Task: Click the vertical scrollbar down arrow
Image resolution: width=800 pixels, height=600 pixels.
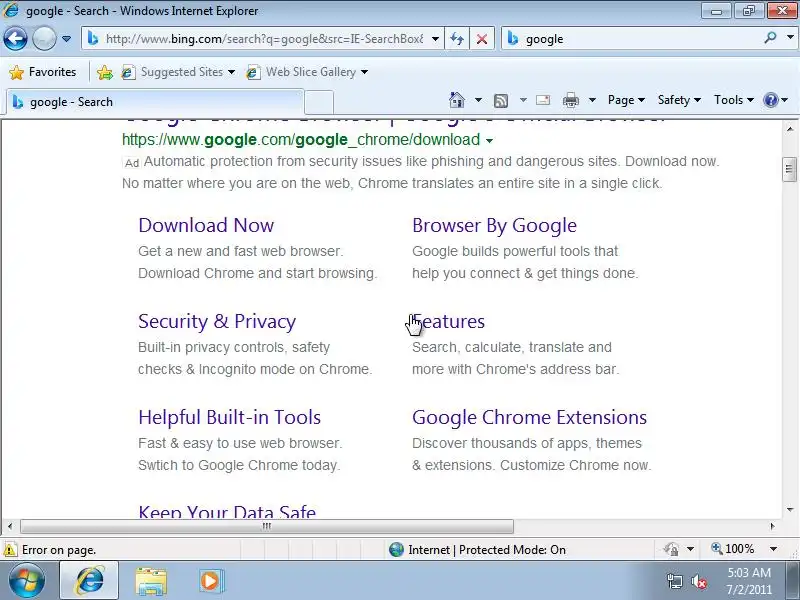Action: tap(790, 510)
